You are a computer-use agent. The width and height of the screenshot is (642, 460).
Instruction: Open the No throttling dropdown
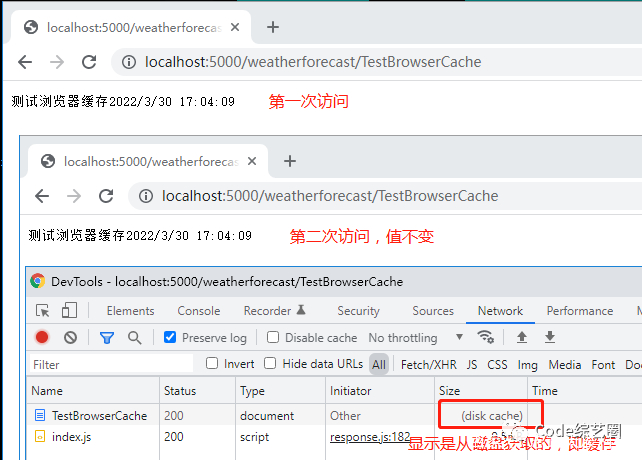coord(416,338)
